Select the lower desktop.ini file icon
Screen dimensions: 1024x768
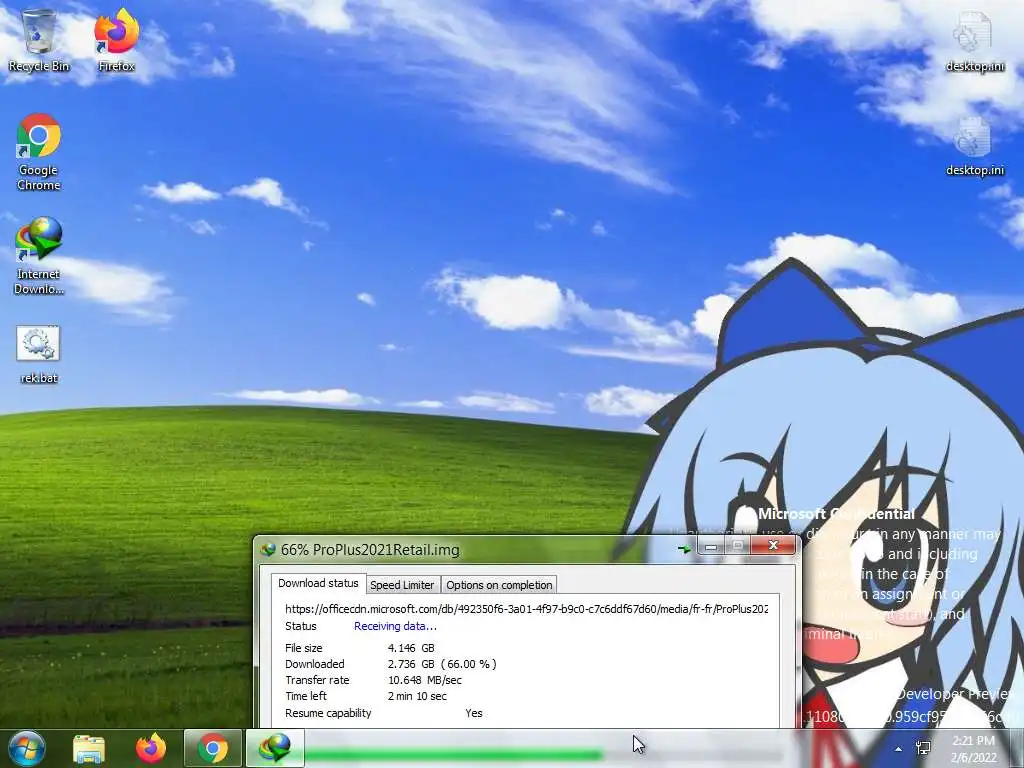pyautogui.click(x=974, y=146)
